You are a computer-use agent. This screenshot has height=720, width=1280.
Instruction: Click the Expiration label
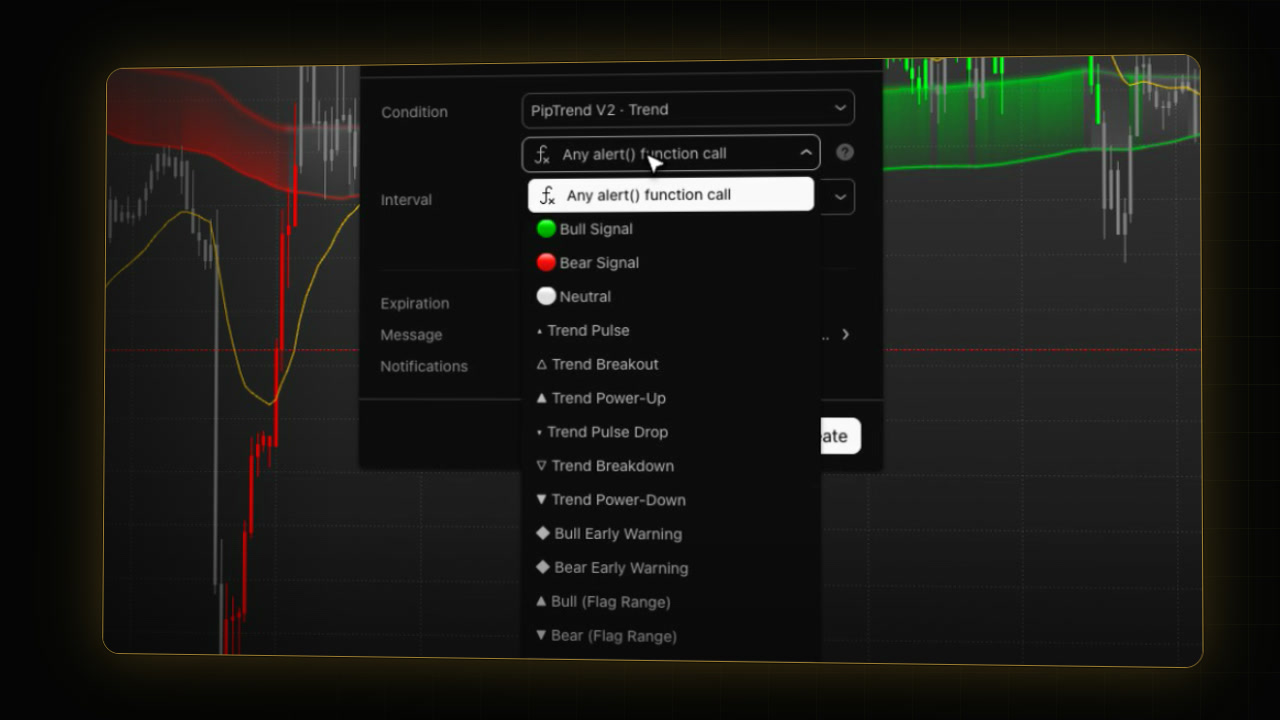click(x=414, y=303)
